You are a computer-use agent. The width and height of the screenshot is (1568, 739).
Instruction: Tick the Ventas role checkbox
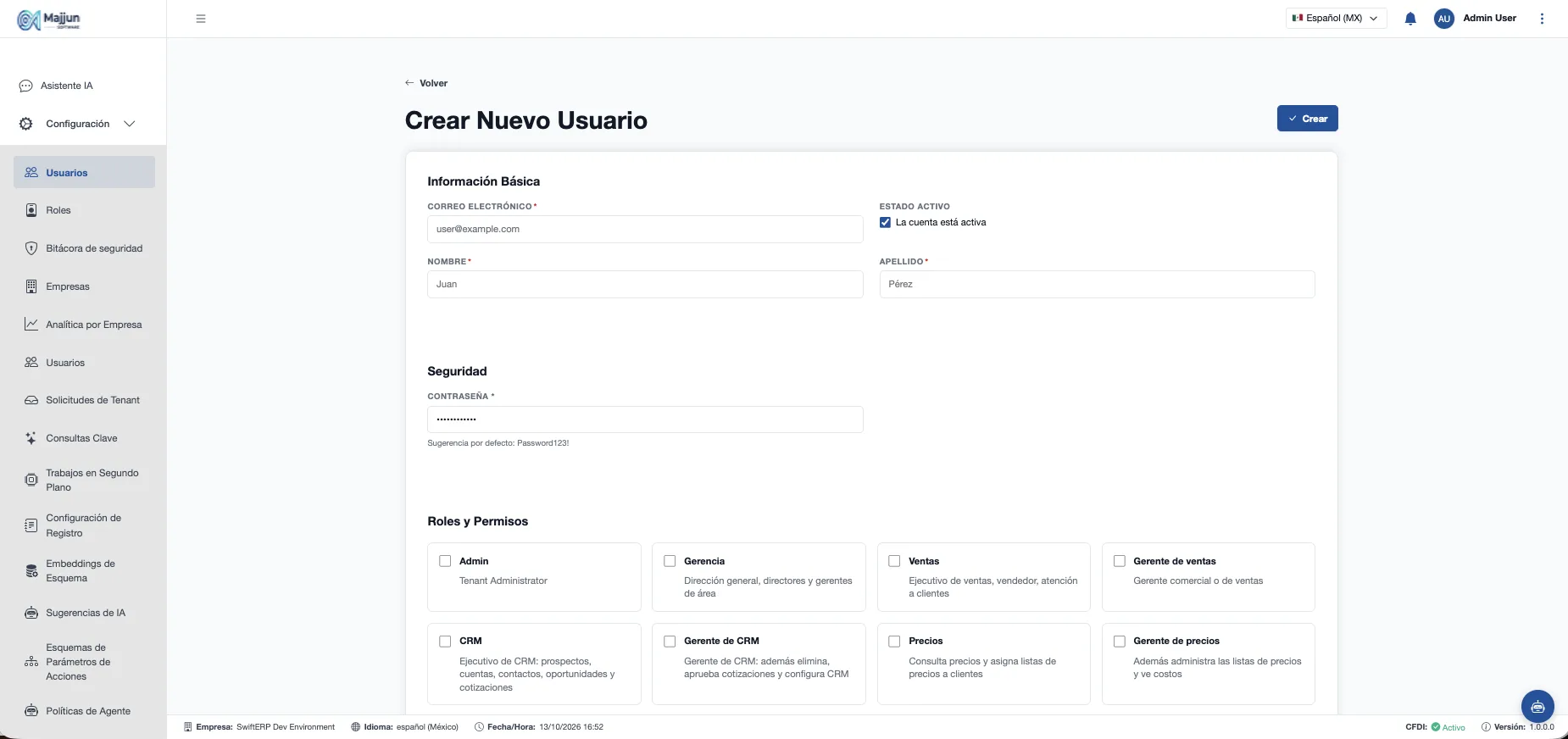pos(894,561)
